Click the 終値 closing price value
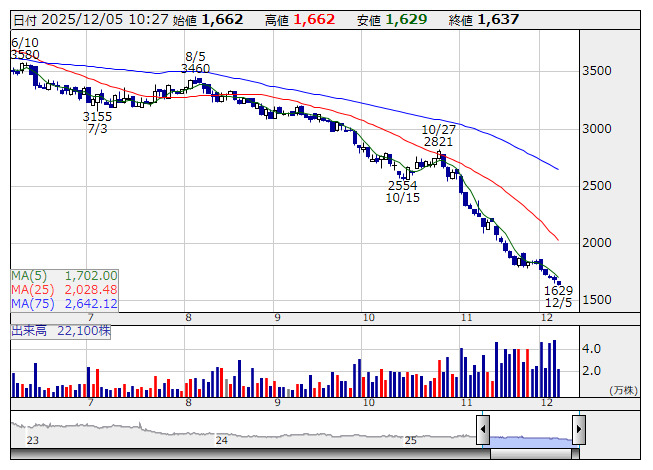 [497, 19]
